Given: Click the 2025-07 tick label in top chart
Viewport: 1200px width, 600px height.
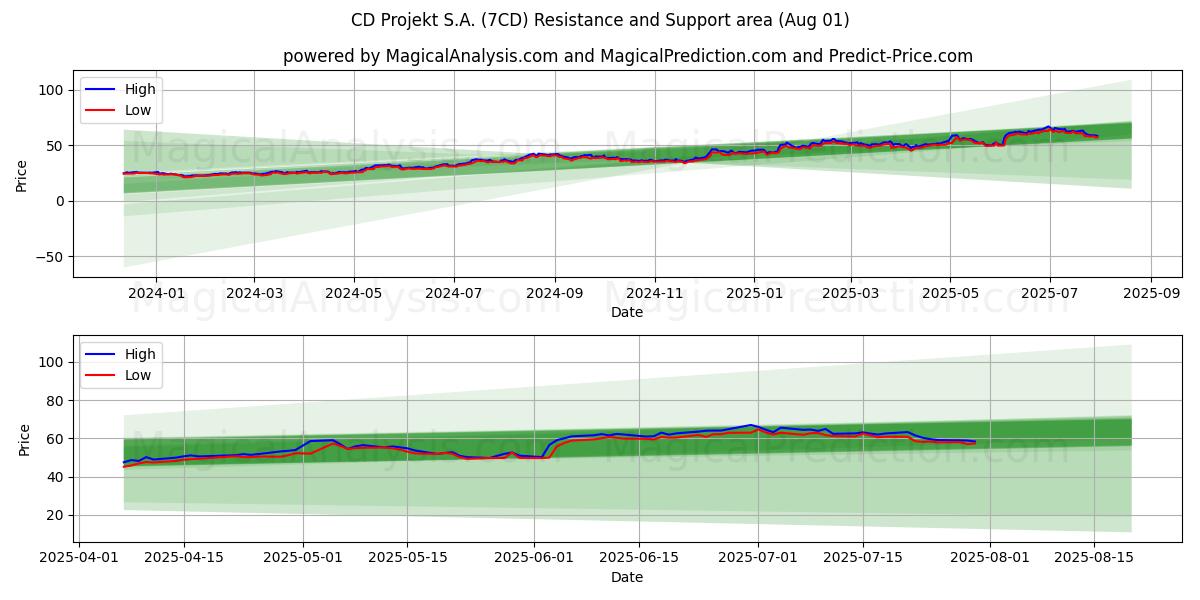Looking at the screenshot, I should (x=1050, y=293).
